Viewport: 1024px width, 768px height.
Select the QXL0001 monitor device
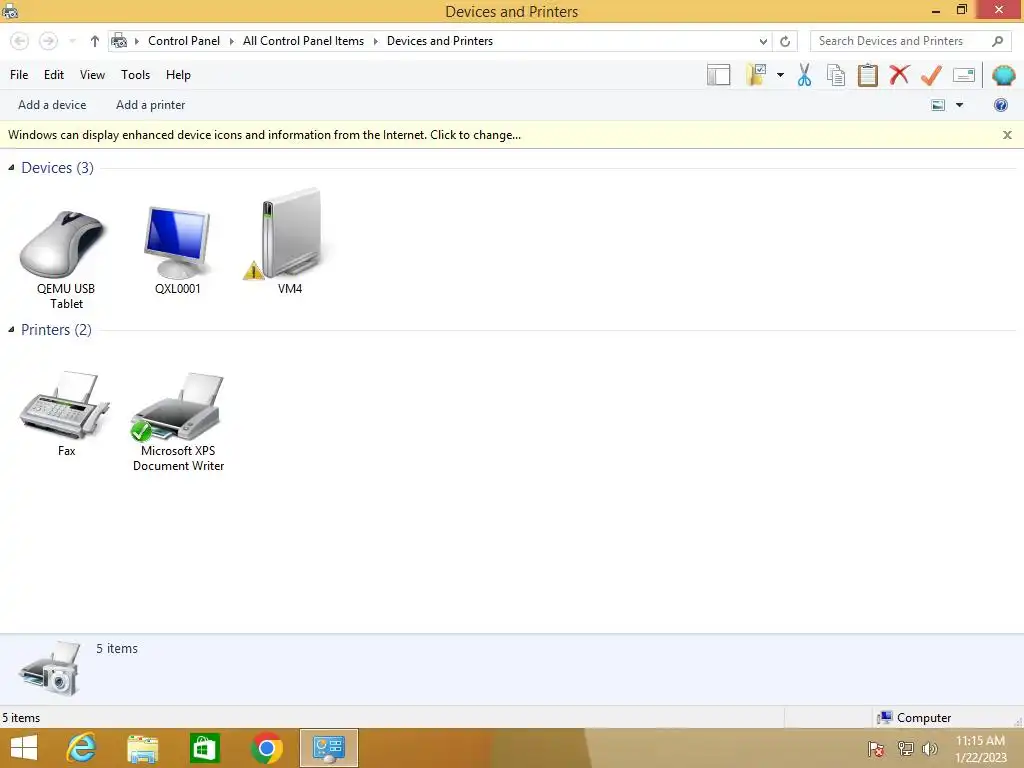point(178,251)
